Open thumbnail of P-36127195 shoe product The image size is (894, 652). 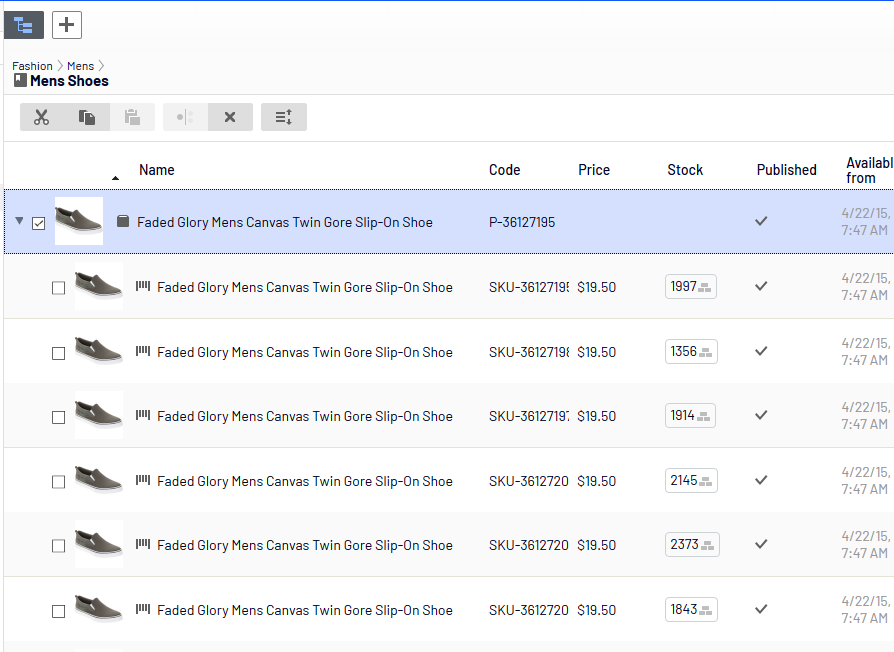pyautogui.click(x=79, y=221)
